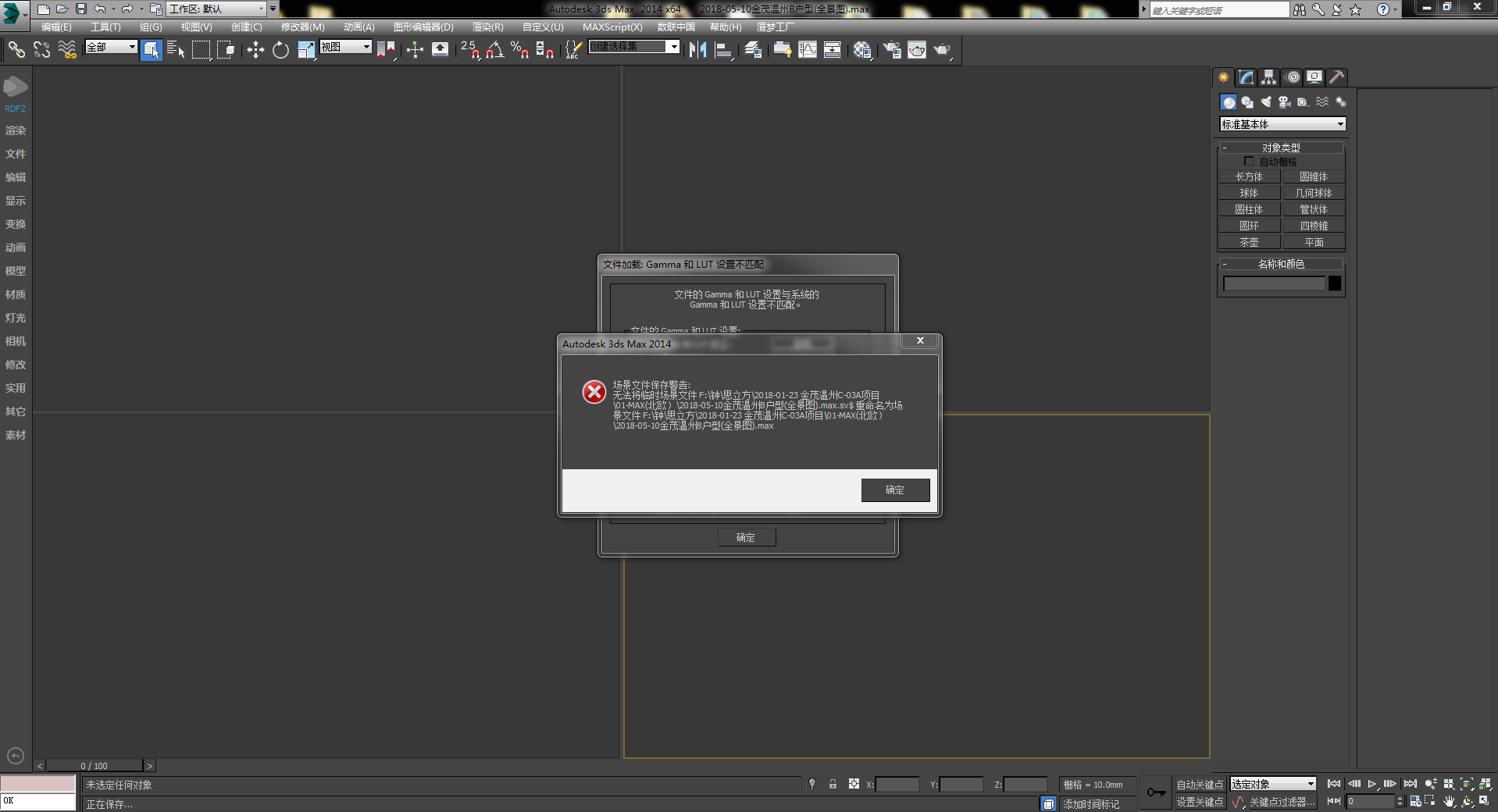Open the 渲染(R) menu
This screenshot has width=1498, height=812.
(487, 27)
